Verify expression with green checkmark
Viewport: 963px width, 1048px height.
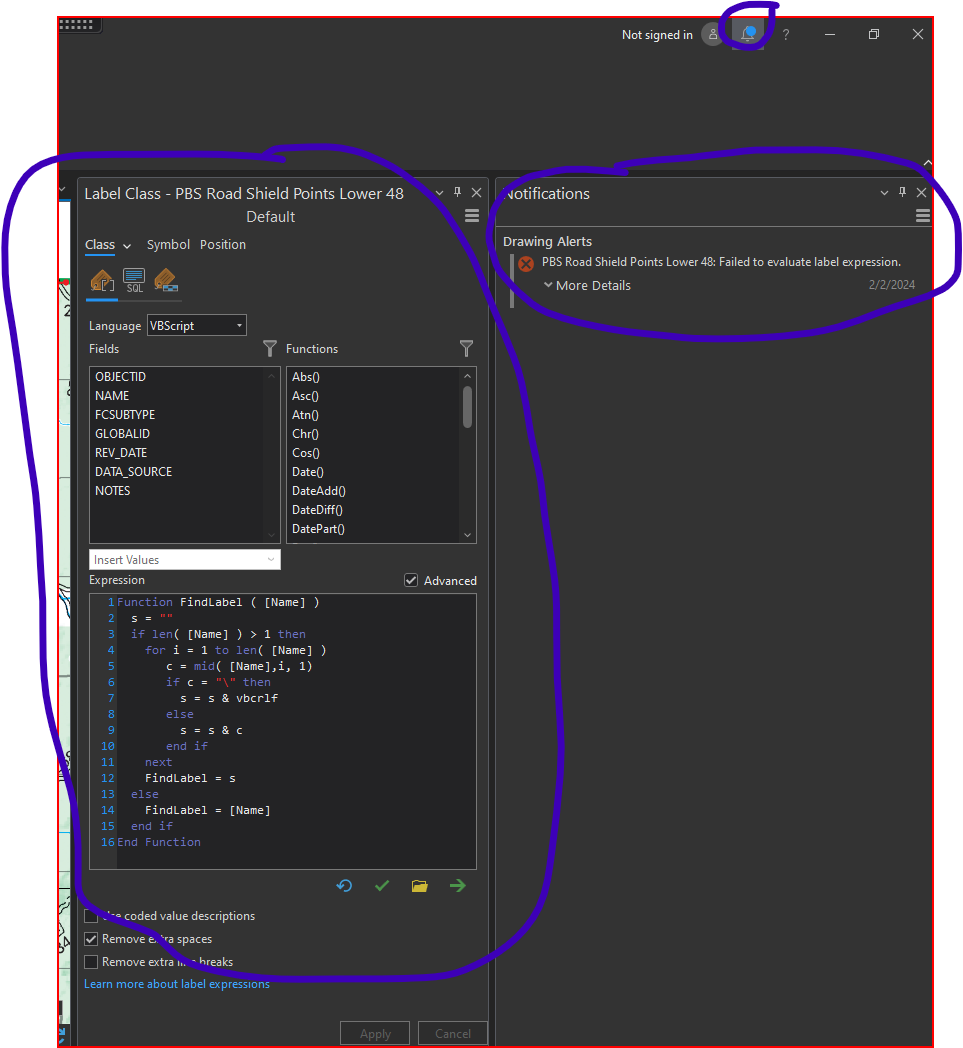382,886
